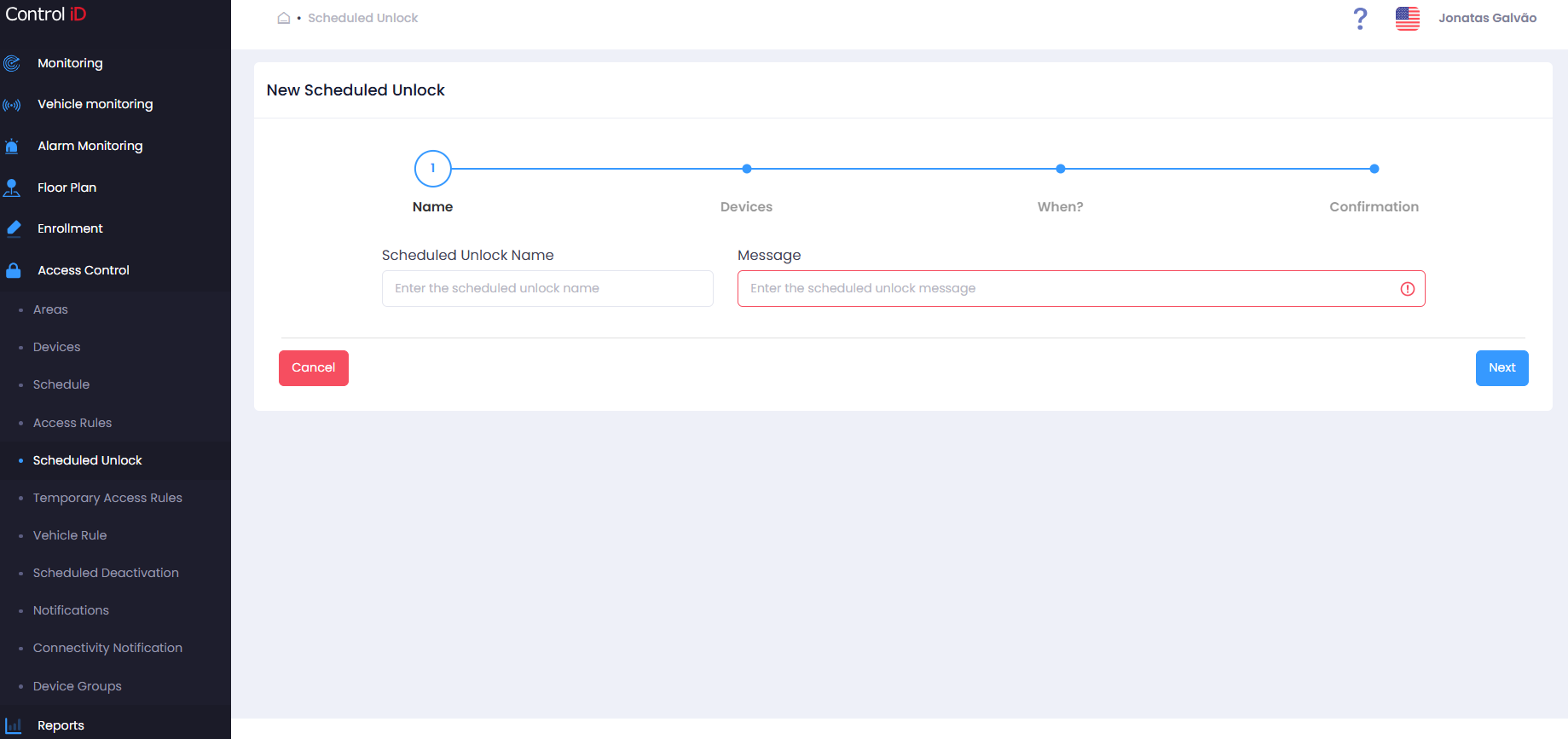Open the Temporary Access Rules submenu item
This screenshot has width=1568, height=739.
click(x=107, y=498)
